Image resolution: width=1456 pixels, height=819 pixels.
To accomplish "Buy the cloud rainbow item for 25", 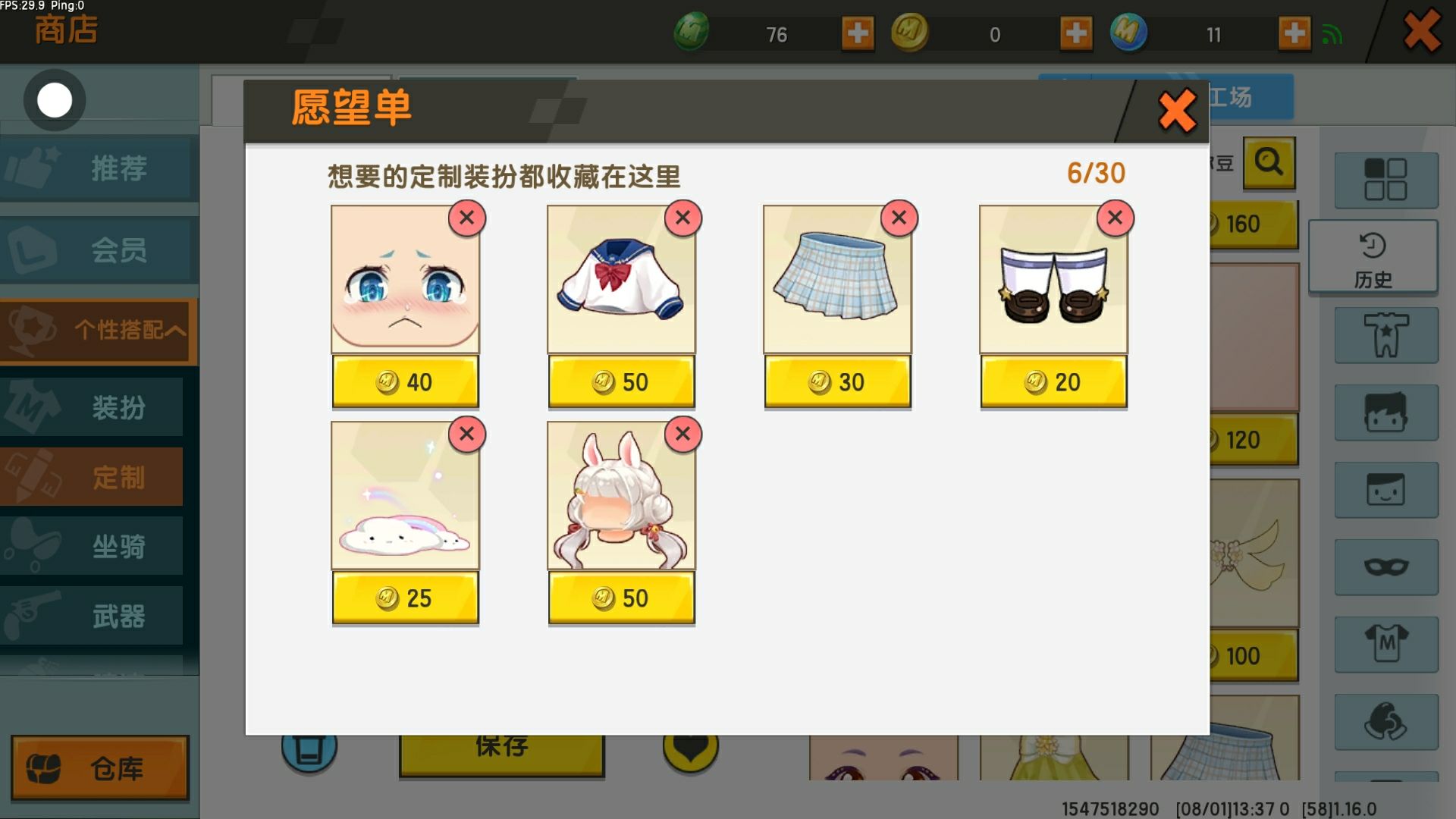I will [x=405, y=598].
